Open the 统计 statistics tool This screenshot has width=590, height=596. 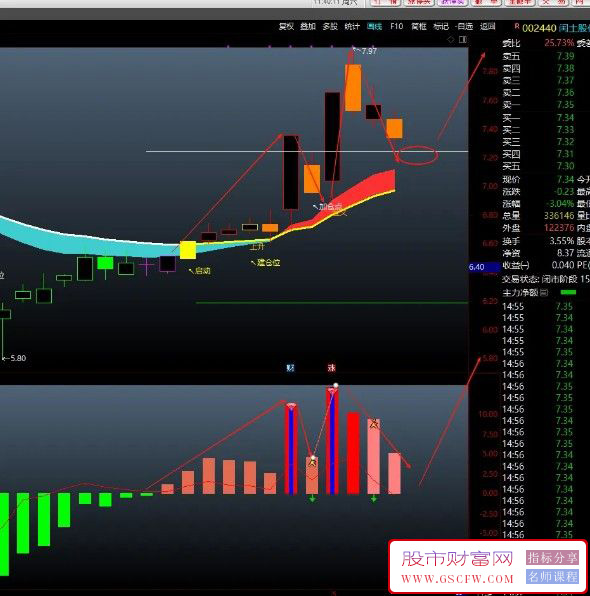[352, 26]
